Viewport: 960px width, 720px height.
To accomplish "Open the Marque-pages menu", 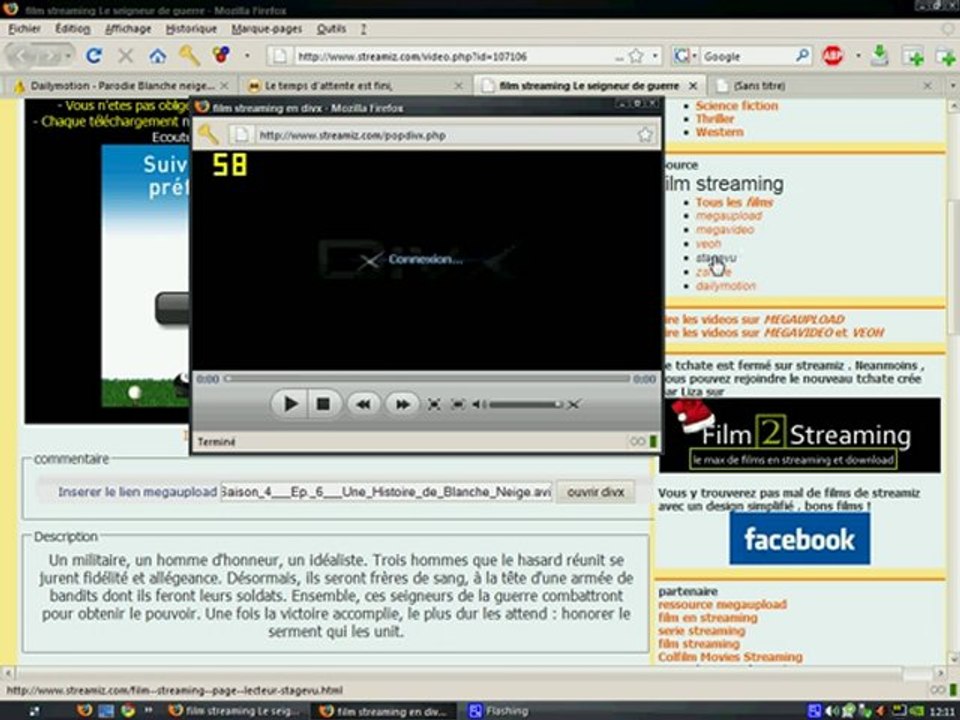I will click(266, 28).
